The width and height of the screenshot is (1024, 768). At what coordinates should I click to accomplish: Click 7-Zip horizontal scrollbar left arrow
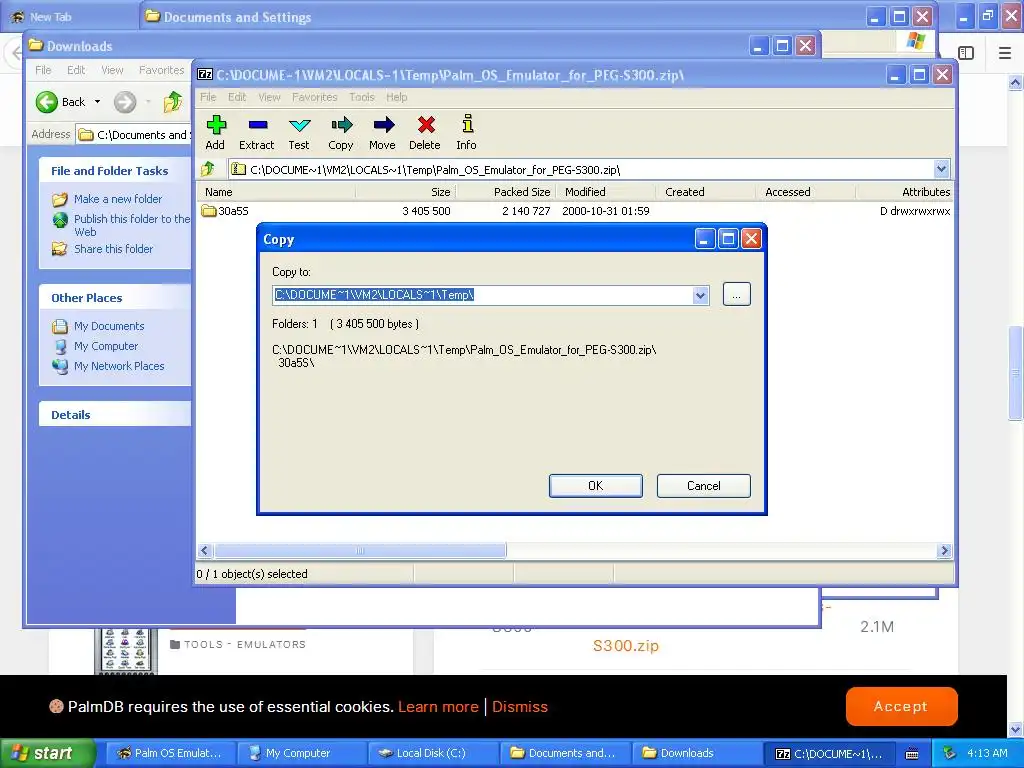point(204,551)
